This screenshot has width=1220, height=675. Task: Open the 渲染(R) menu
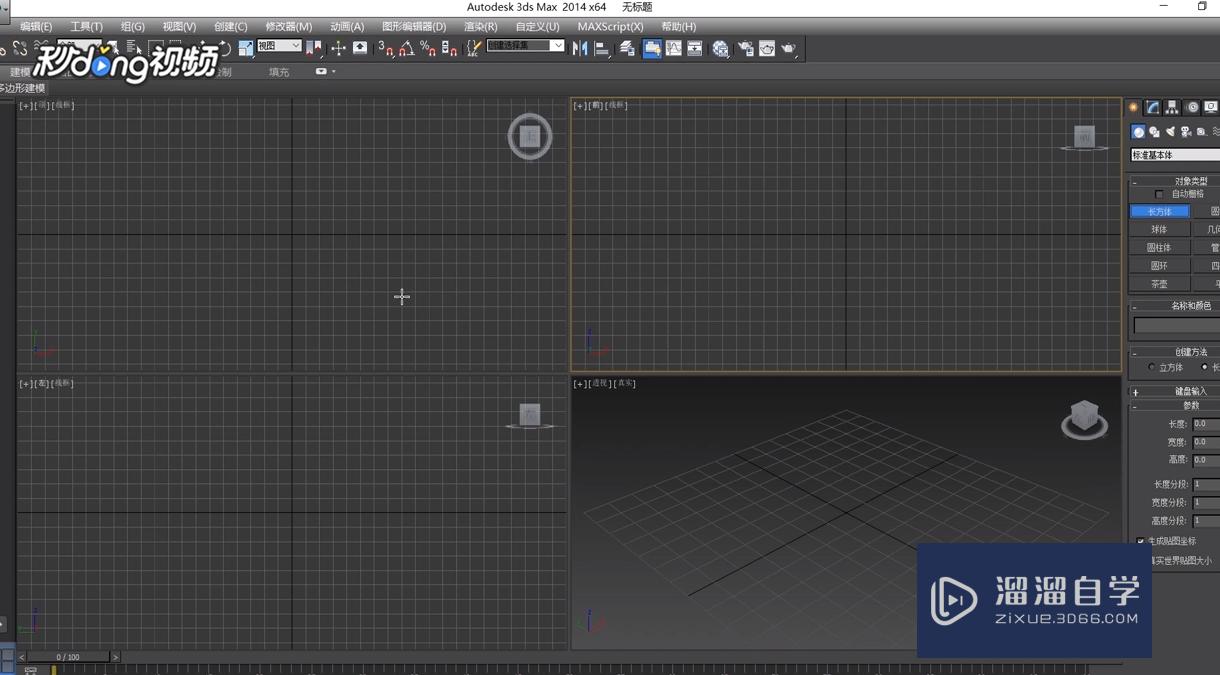[x=480, y=27]
